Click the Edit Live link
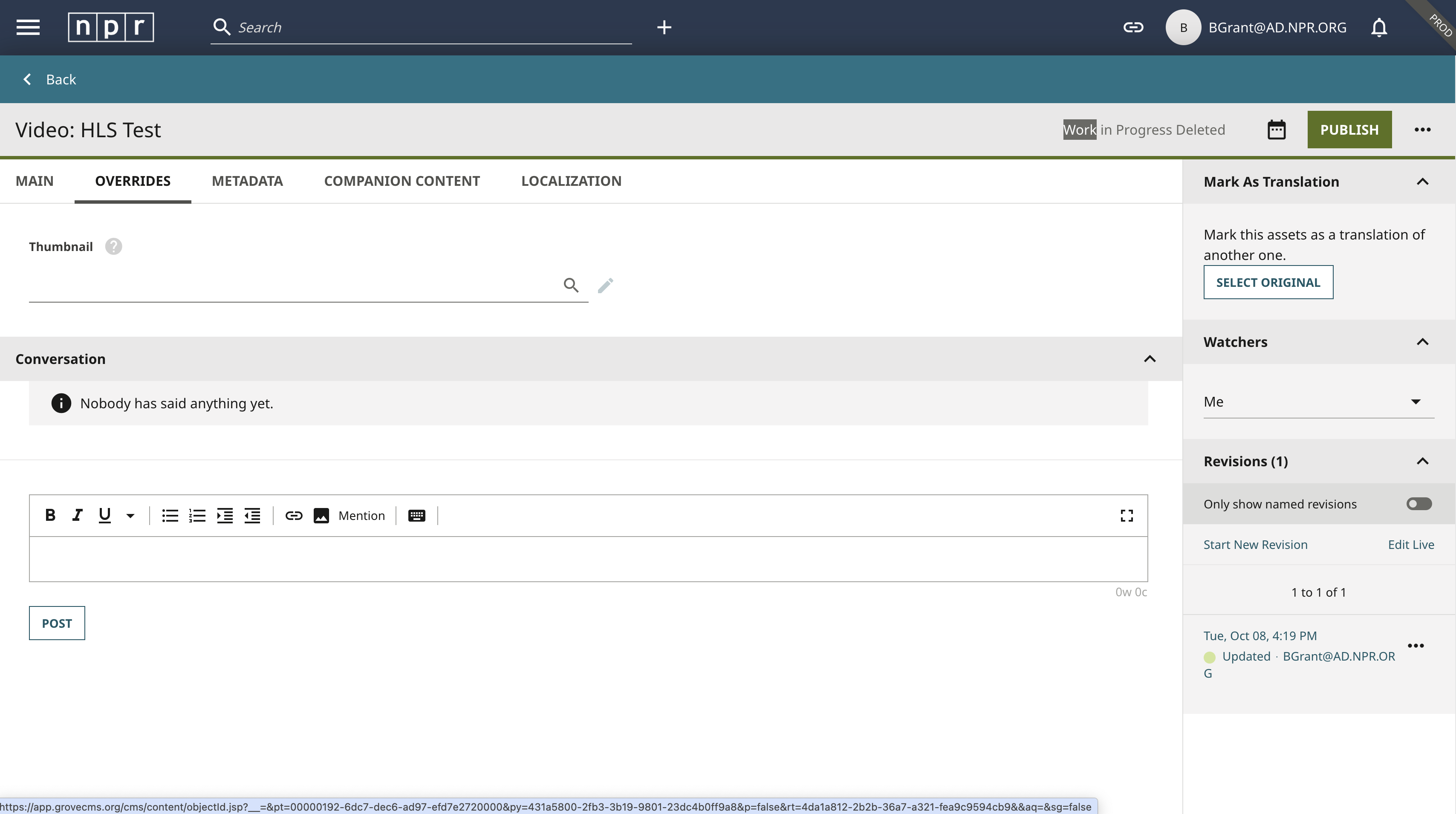This screenshot has width=1456, height=814. tap(1411, 544)
